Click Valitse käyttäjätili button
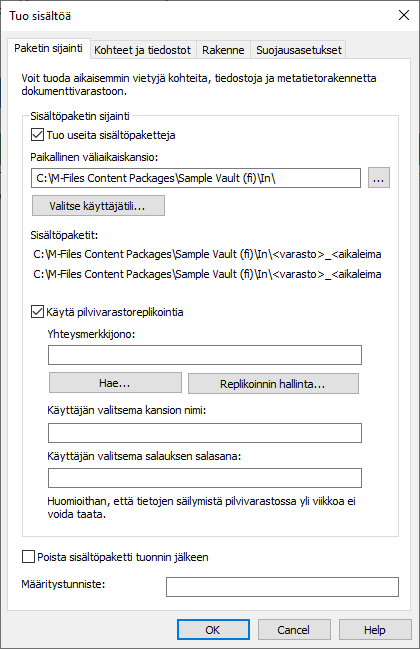The height and width of the screenshot is (649, 420). pos(98,206)
